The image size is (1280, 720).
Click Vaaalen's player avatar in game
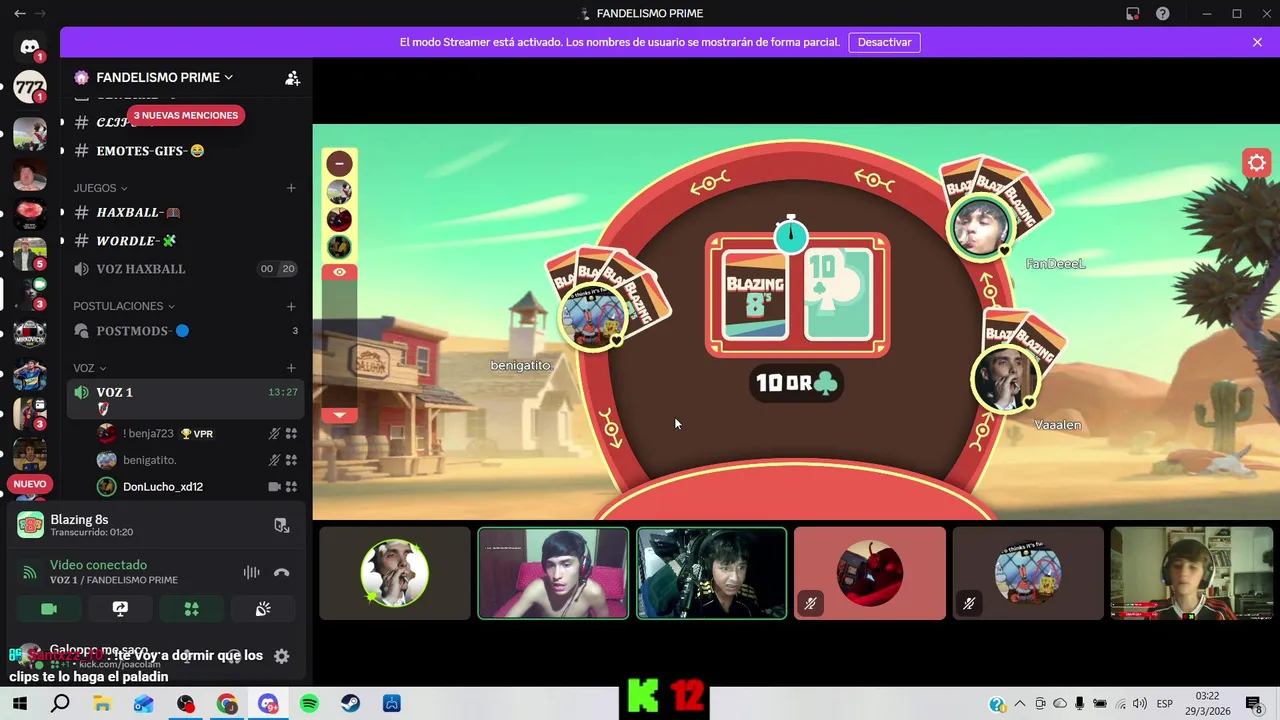pyautogui.click(x=1005, y=379)
